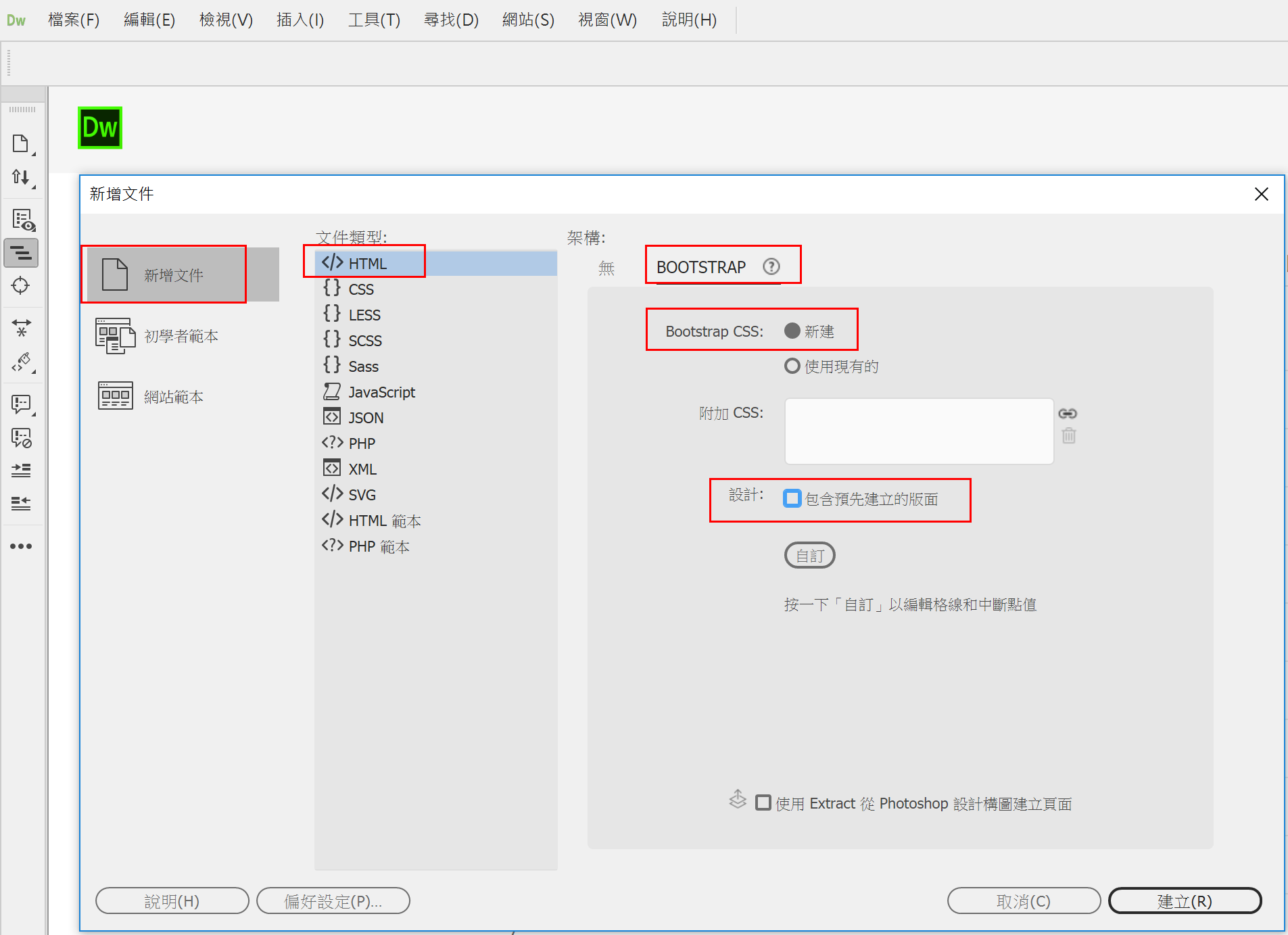This screenshot has width=1288, height=935.
Task: Click the Format Source Code icon
Action: click(22, 362)
